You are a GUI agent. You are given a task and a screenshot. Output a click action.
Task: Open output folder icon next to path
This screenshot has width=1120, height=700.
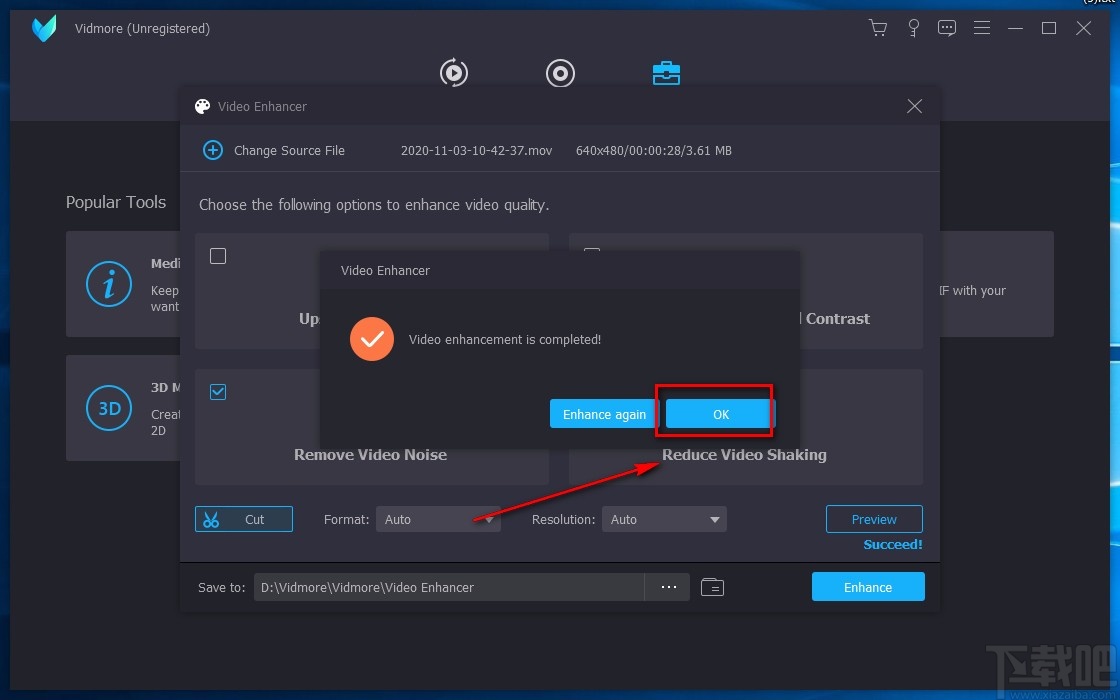[x=712, y=587]
